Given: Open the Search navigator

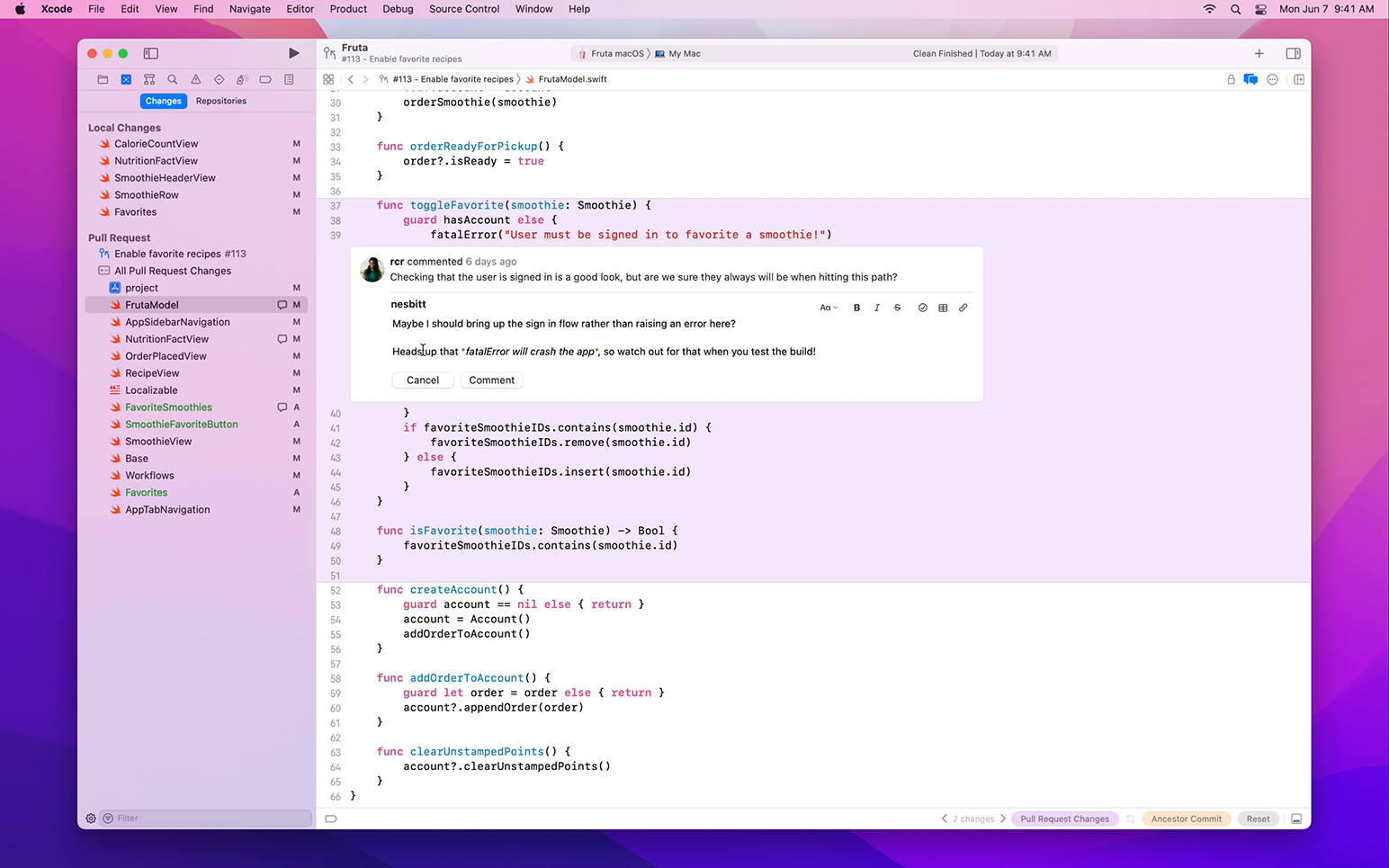Looking at the screenshot, I should click(173, 79).
